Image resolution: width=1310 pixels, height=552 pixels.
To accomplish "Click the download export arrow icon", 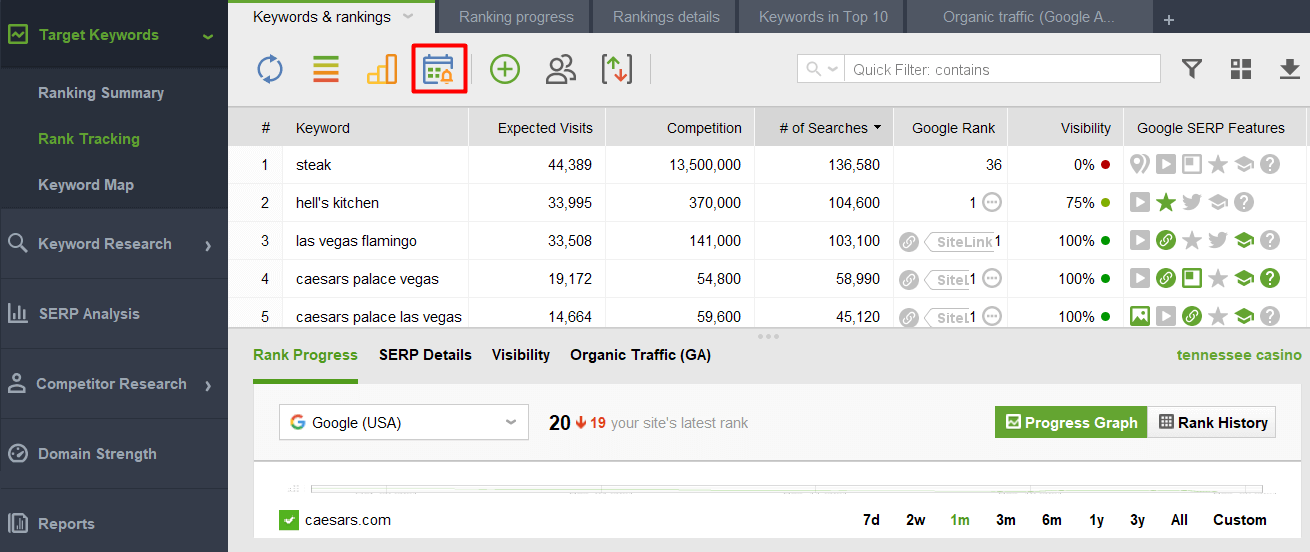I will coord(1290,69).
